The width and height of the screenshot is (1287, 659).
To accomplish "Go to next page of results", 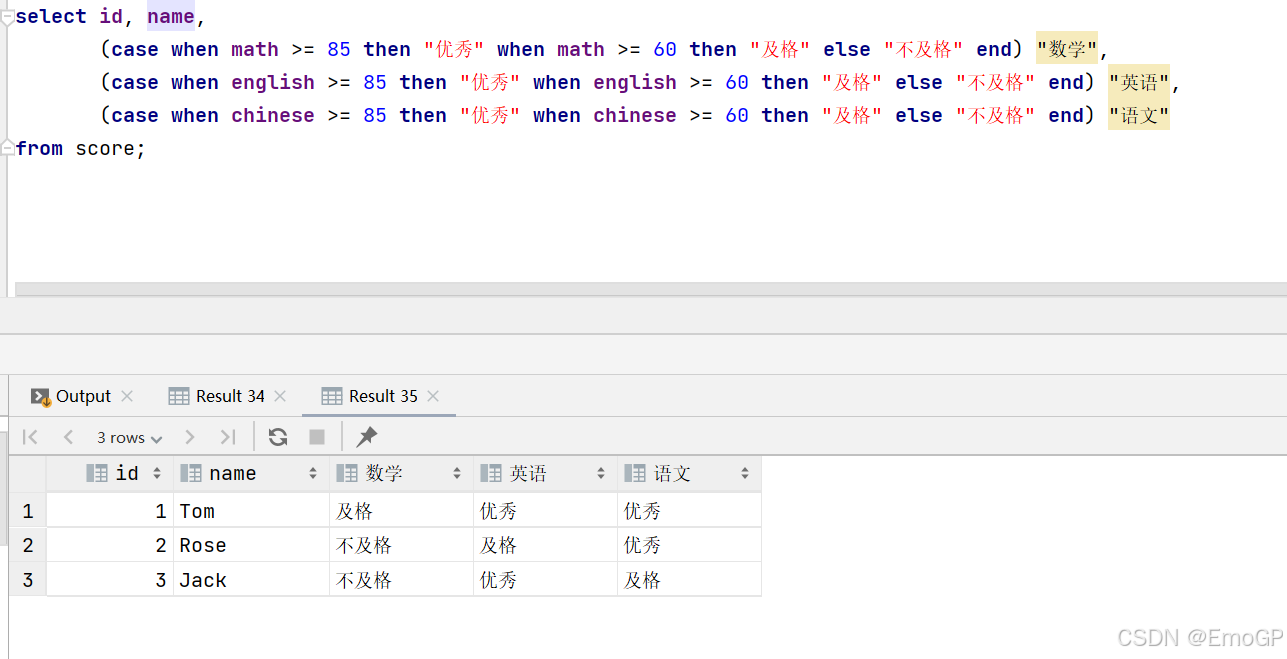I will [190, 437].
